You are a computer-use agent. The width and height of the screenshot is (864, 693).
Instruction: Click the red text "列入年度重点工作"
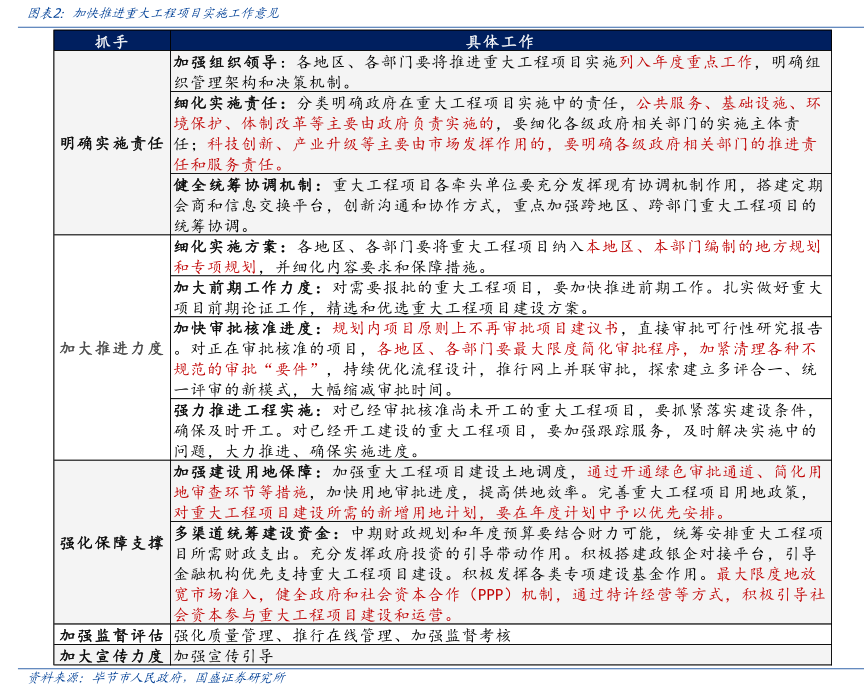[685, 62]
